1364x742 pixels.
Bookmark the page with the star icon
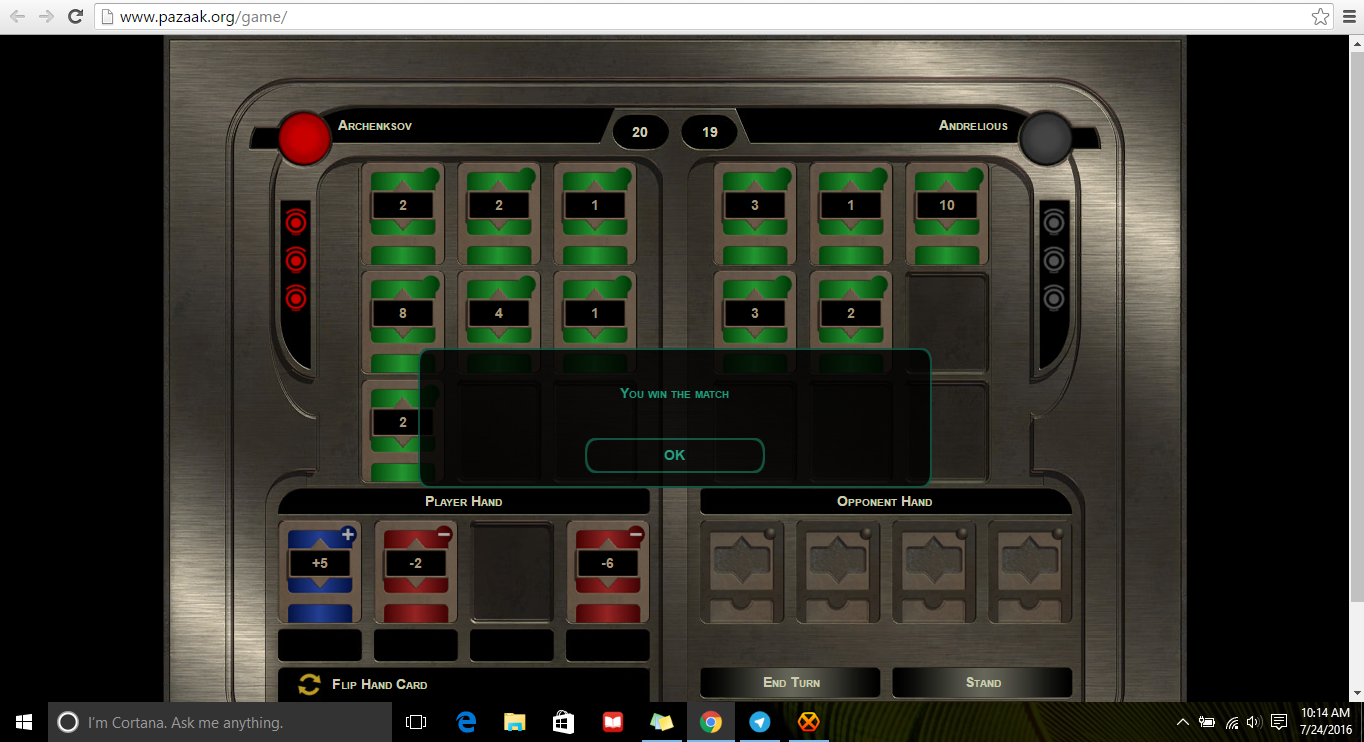(1320, 17)
